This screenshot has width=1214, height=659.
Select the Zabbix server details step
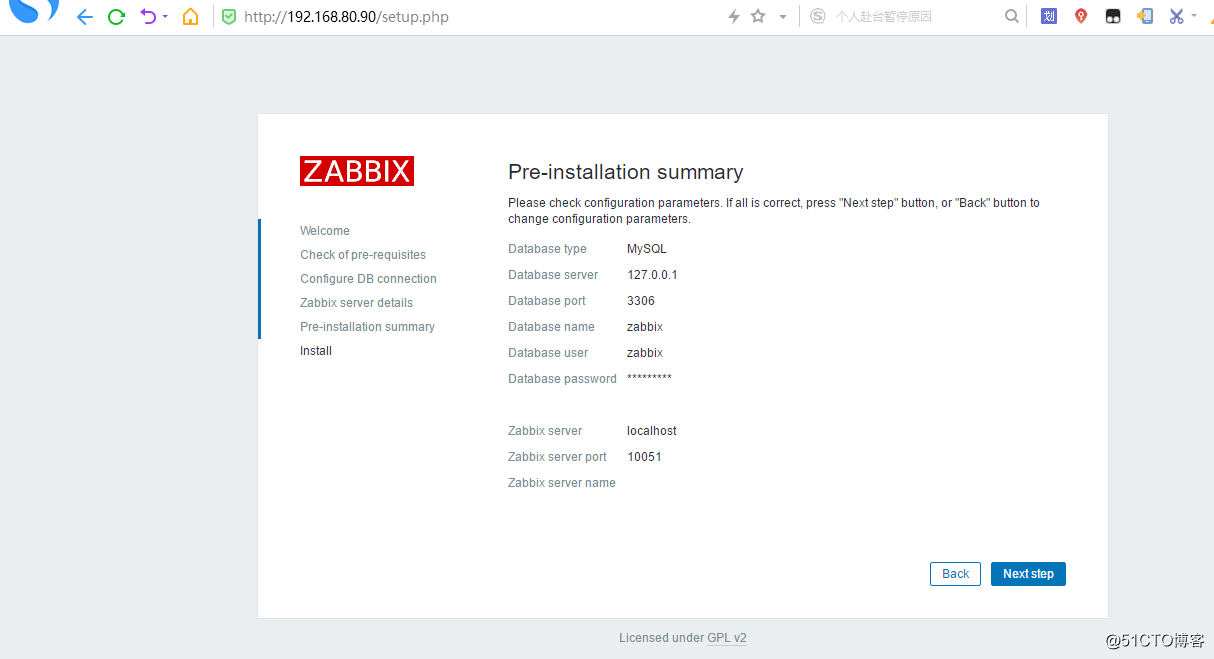click(x=356, y=303)
